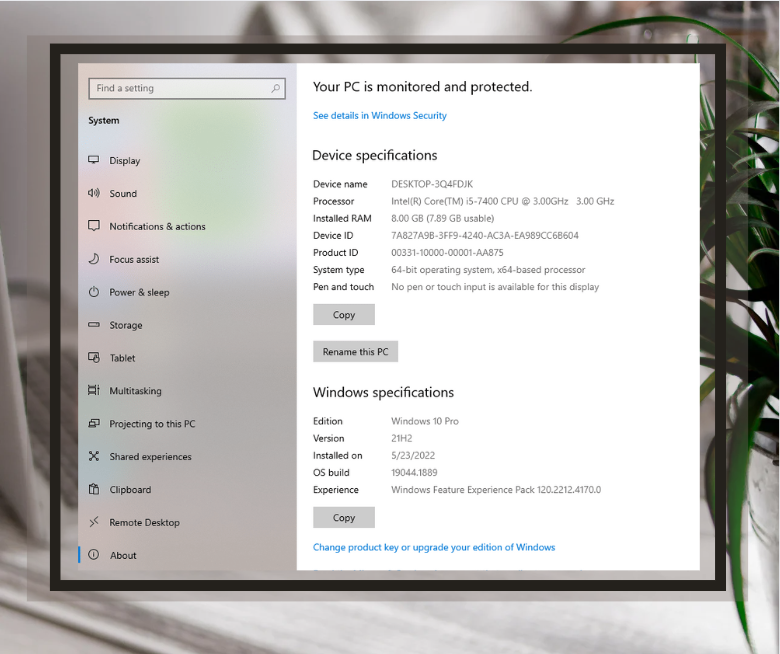Image resolution: width=780 pixels, height=654 pixels.
Task: Click the No pen or touch input text
Action: [495, 286]
